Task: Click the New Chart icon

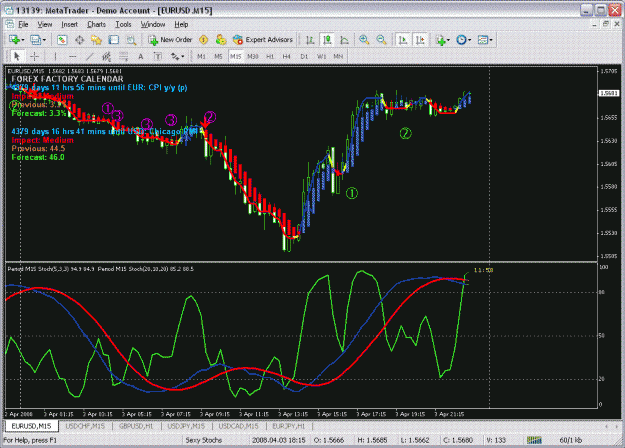Action: click(x=14, y=40)
